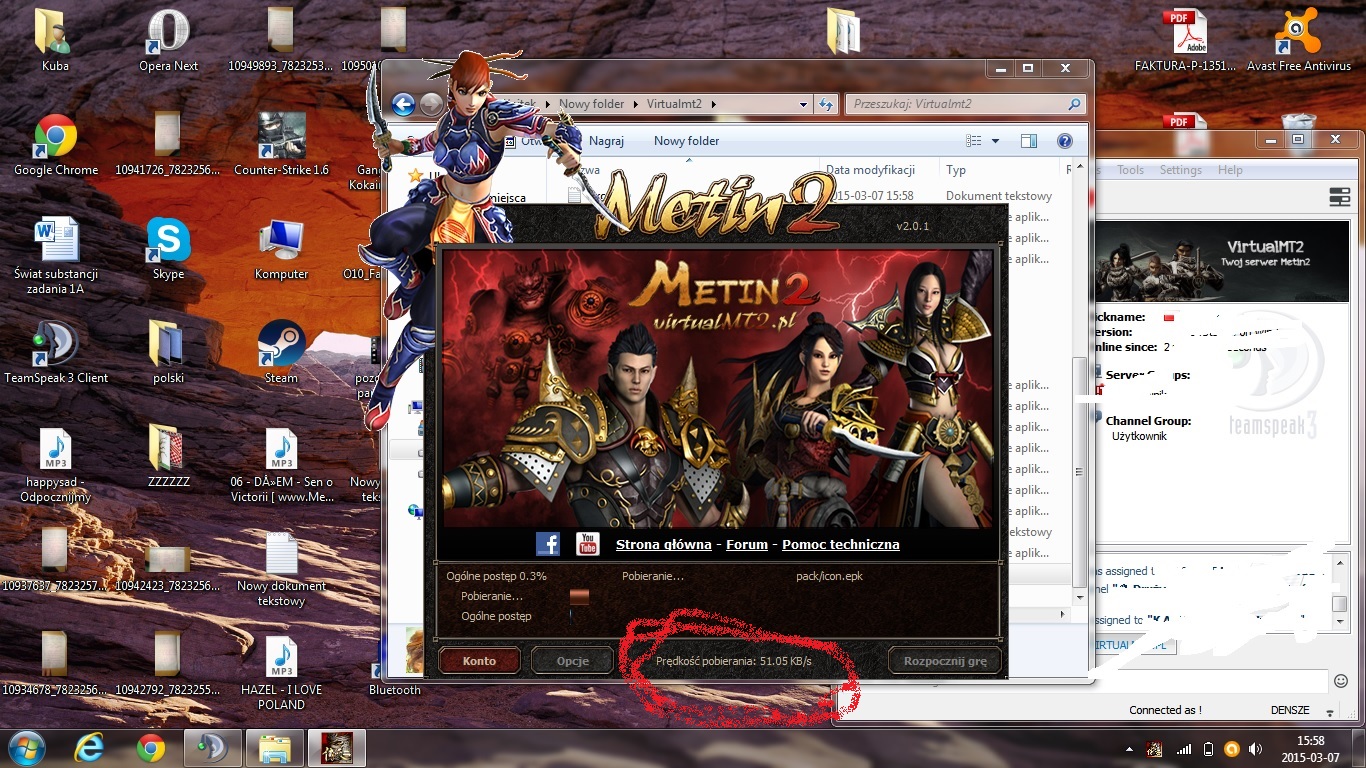Launch the Steam desktop shortcut
Viewport: 1366px width, 768px height.
pyautogui.click(x=281, y=354)
